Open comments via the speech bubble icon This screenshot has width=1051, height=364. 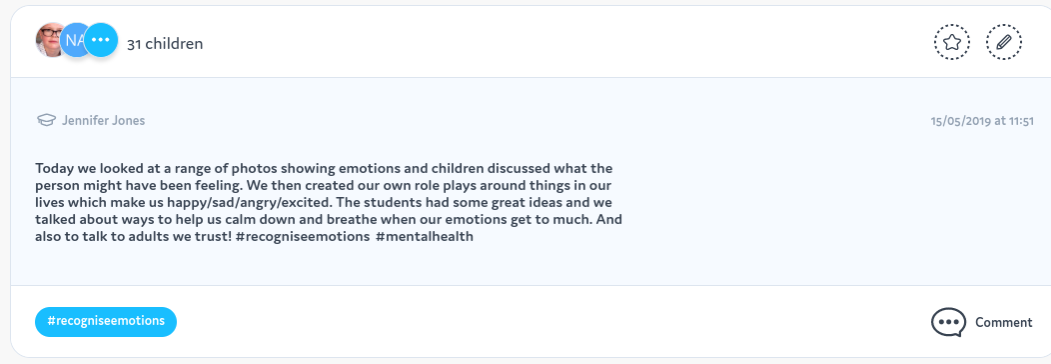948,322
